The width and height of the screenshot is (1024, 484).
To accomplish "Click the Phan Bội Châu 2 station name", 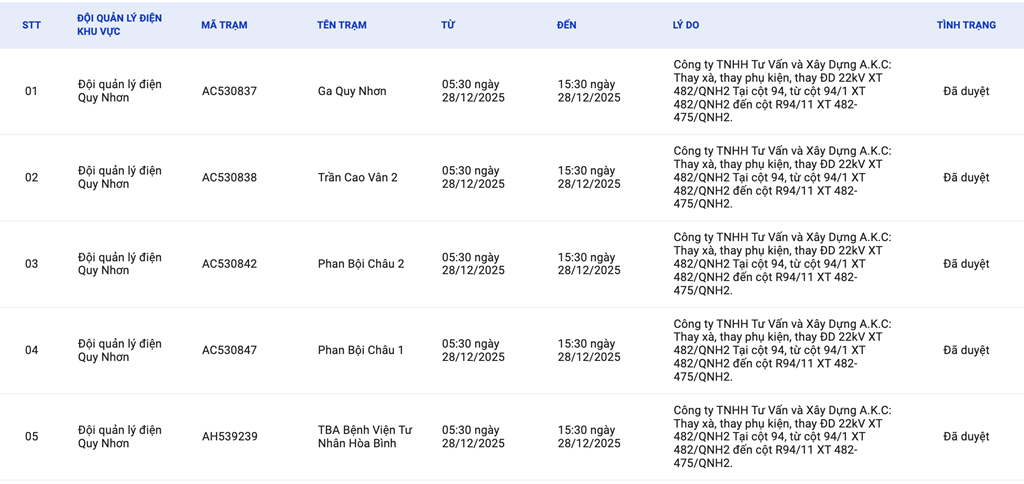I will tap(361, 264).
